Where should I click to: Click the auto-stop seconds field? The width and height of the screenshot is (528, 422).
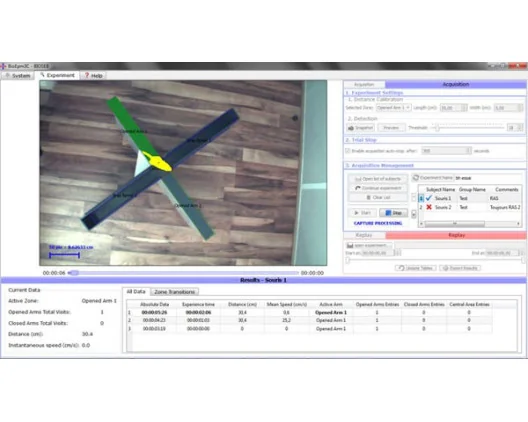tap(446, 151)
